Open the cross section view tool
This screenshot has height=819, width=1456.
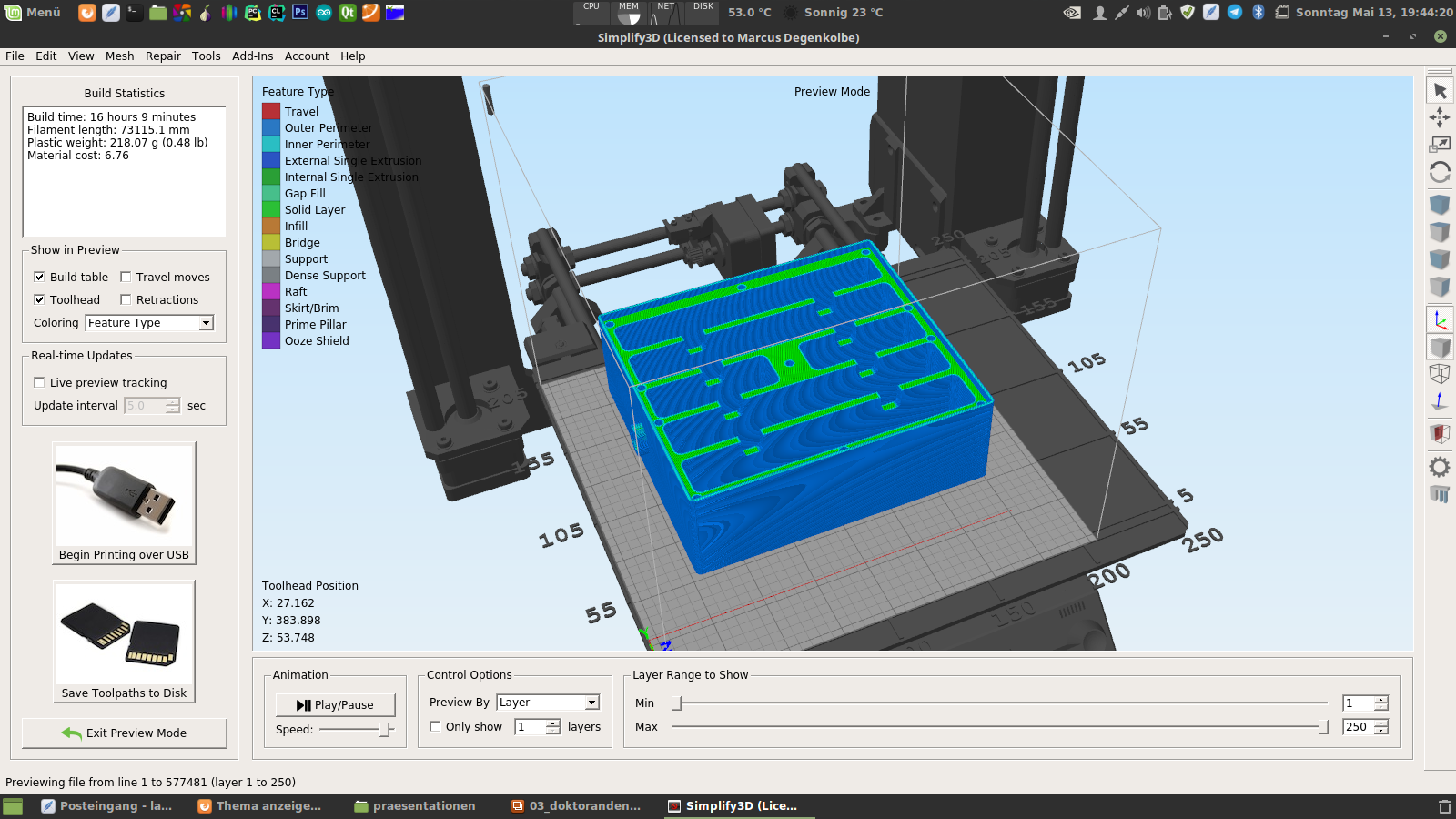(1440, 433)
